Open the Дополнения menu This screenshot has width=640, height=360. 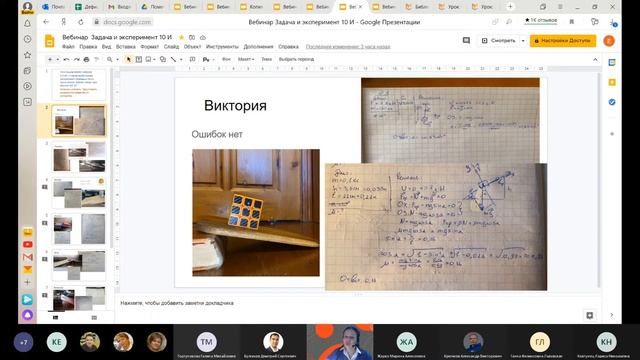pyautogui.click(x=258, y=47)
